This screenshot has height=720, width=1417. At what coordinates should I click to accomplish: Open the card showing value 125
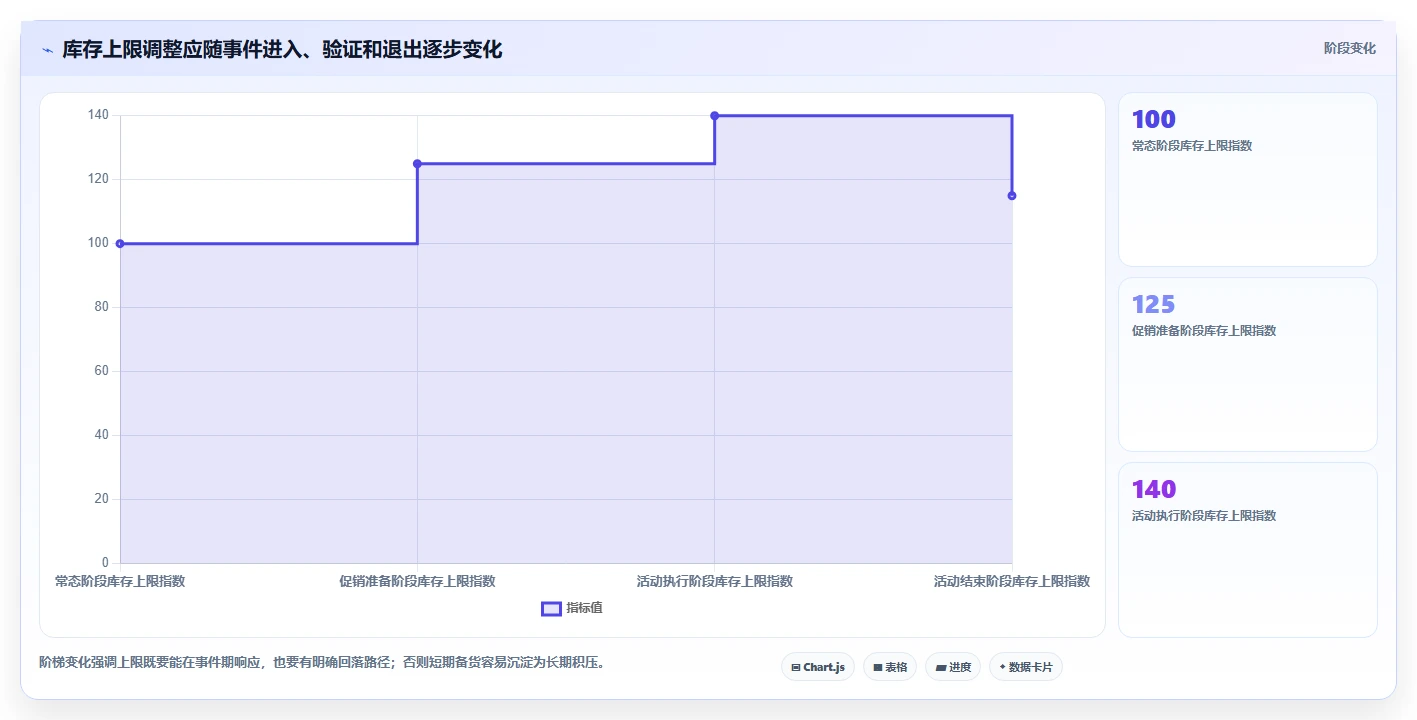1247,365
